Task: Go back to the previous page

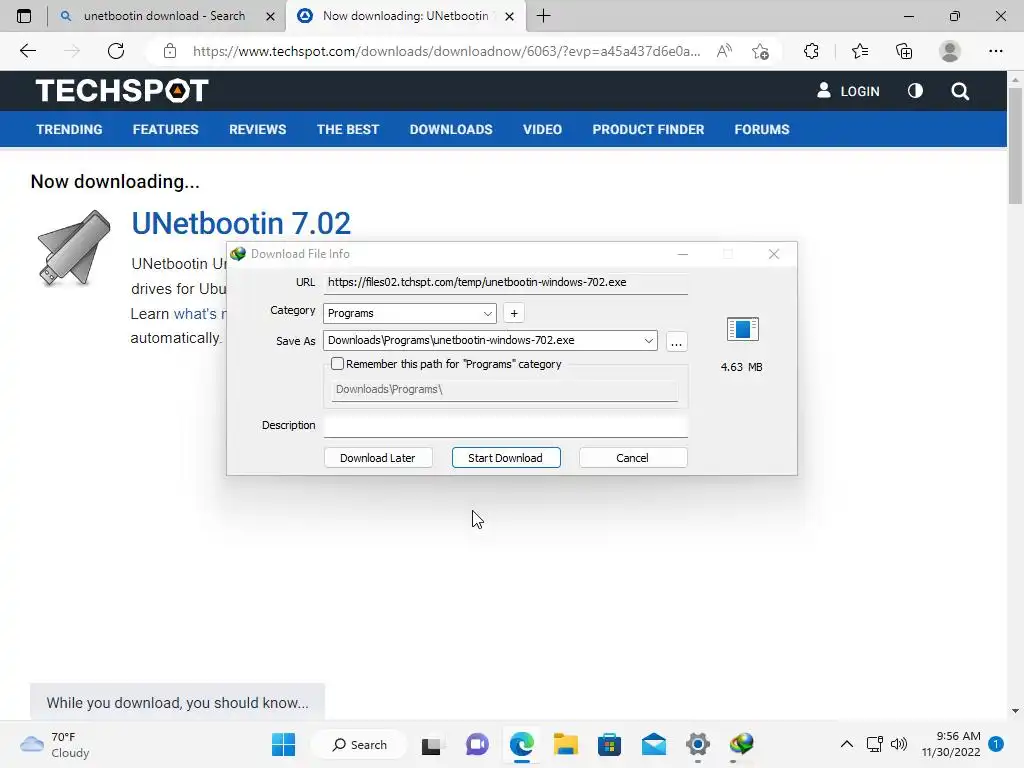Action: pyautogui.click(x=27, y=51)
